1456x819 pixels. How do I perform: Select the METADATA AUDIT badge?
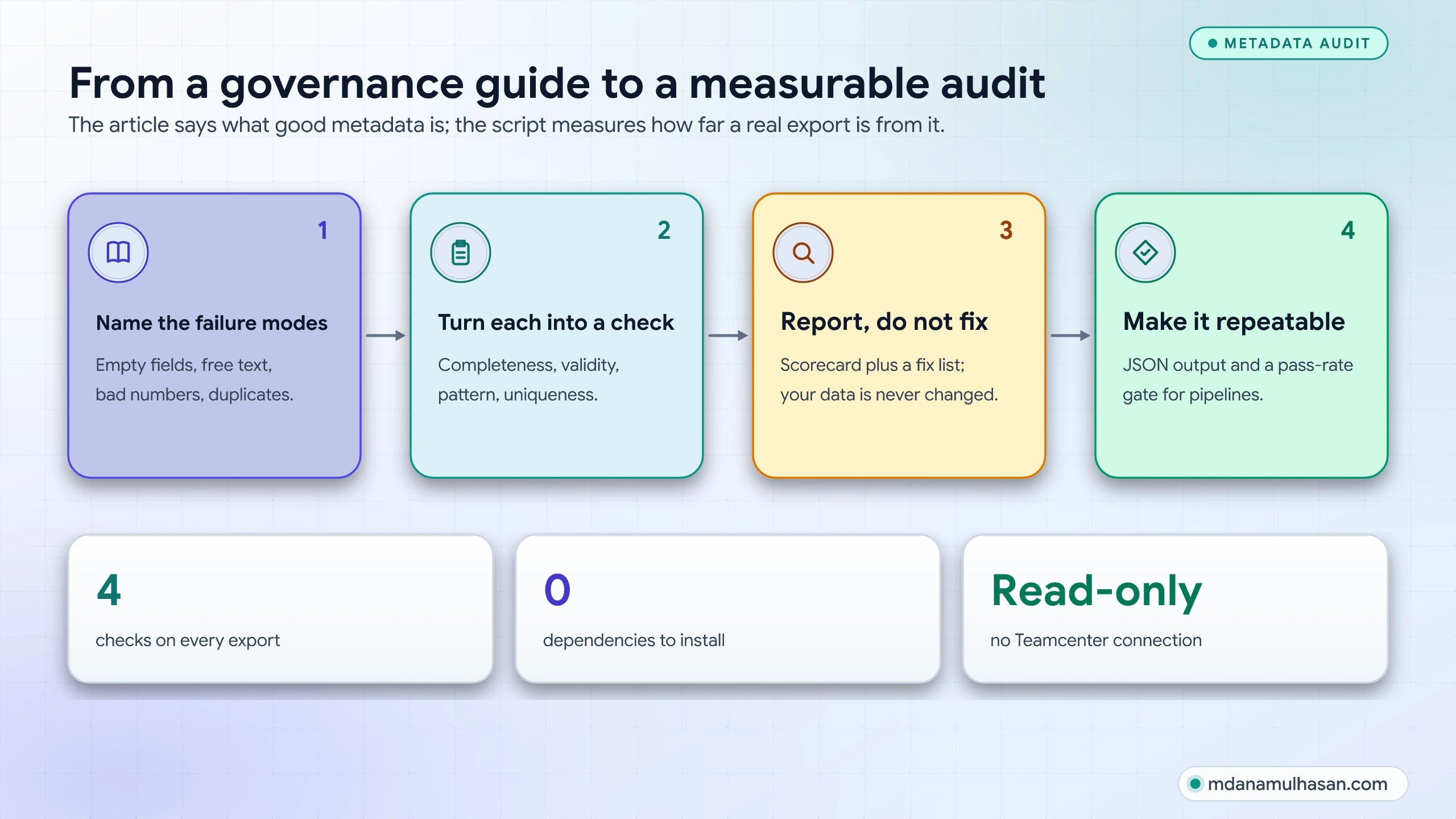click(1288, 43)
